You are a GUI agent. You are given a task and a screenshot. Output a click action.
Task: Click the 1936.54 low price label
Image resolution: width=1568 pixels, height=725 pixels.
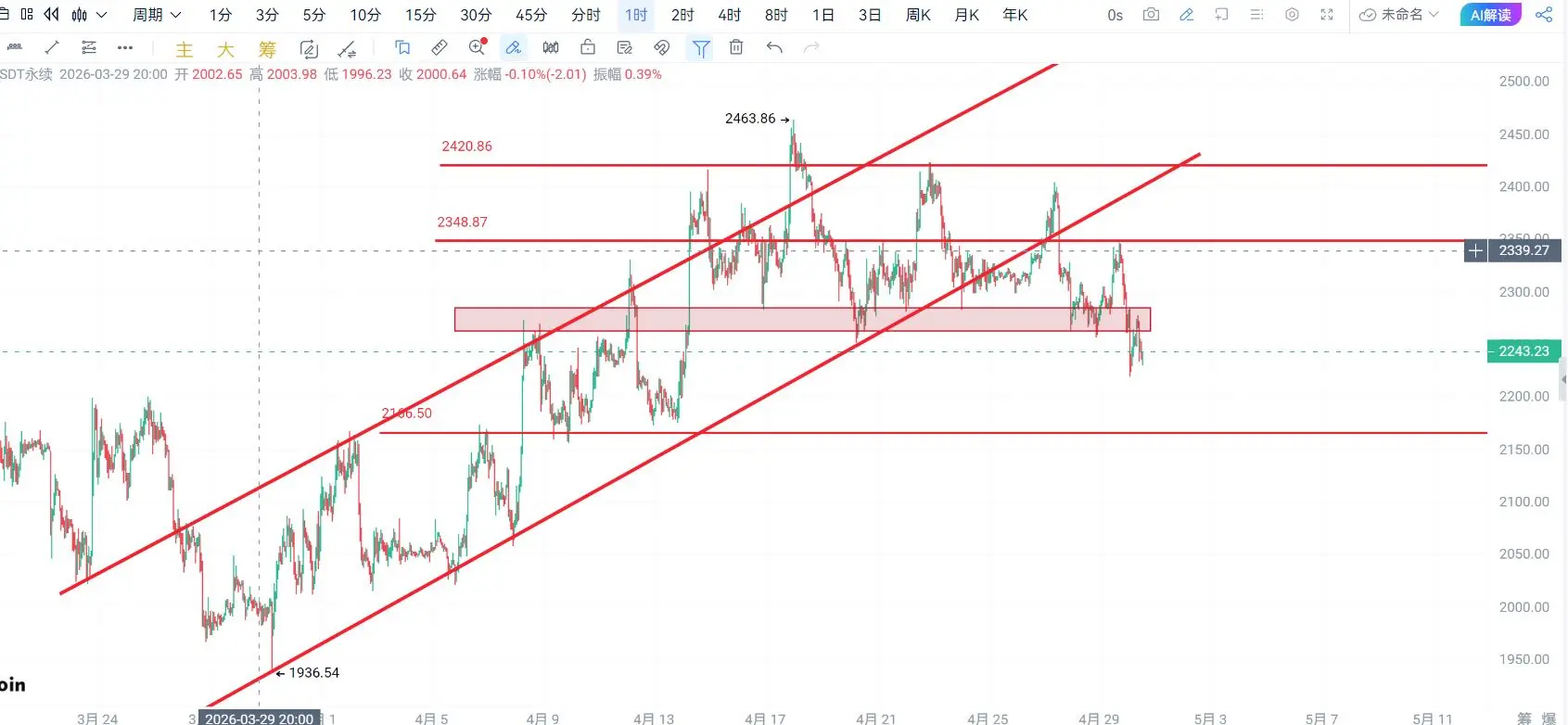coord(314,673)
